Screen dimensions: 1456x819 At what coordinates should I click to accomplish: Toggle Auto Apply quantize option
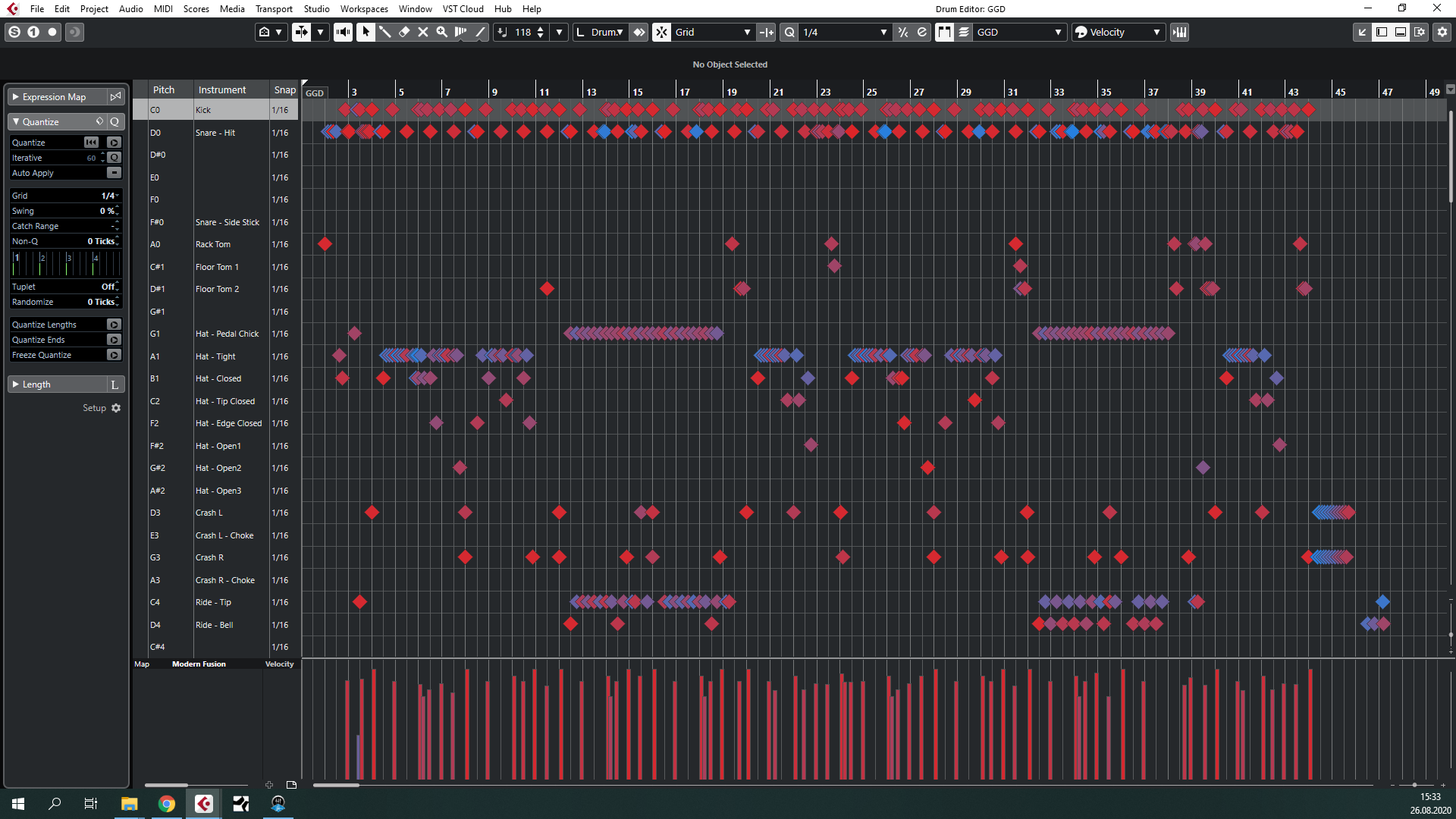(x=114, y=173)
